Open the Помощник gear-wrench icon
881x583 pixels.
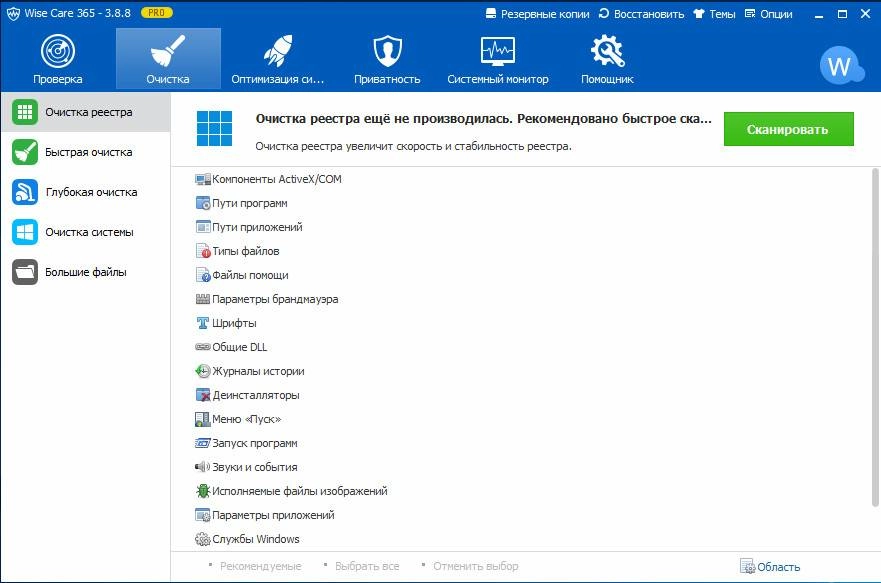pyautogui.click(x=607, y=51)
